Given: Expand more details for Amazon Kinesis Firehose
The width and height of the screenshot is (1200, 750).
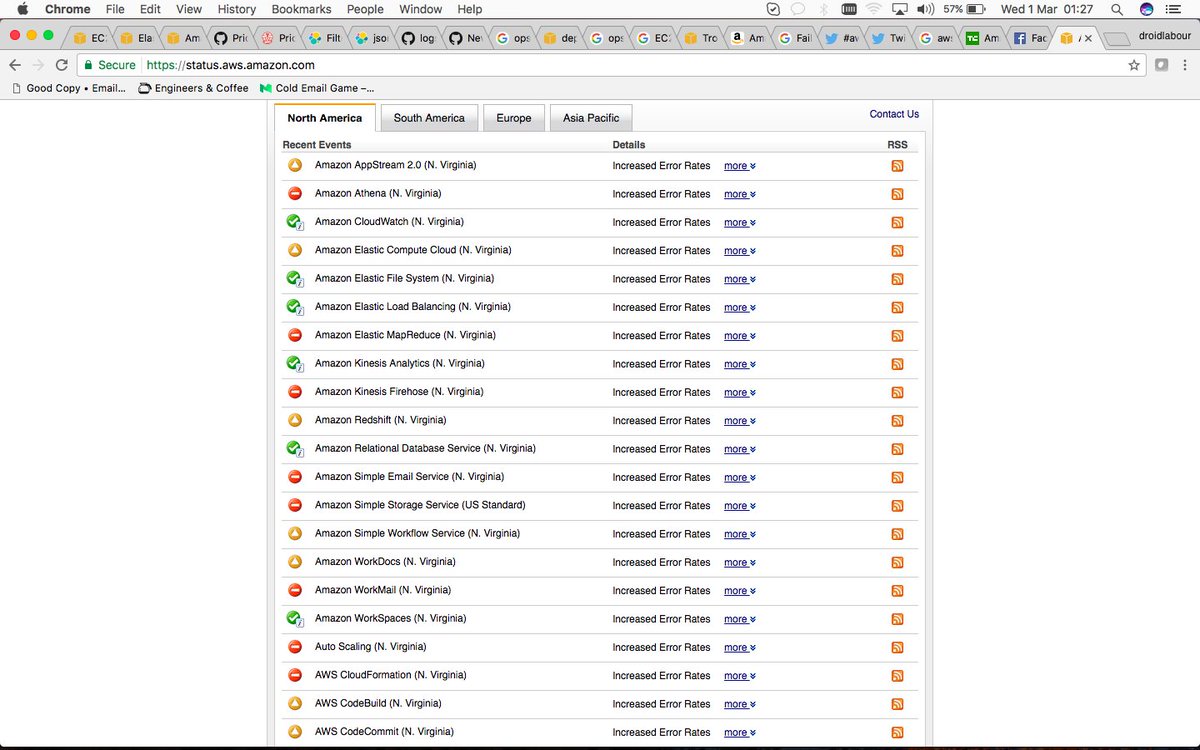Looking at the screenshot, I should pyautogui.click(x=739, y=392).
